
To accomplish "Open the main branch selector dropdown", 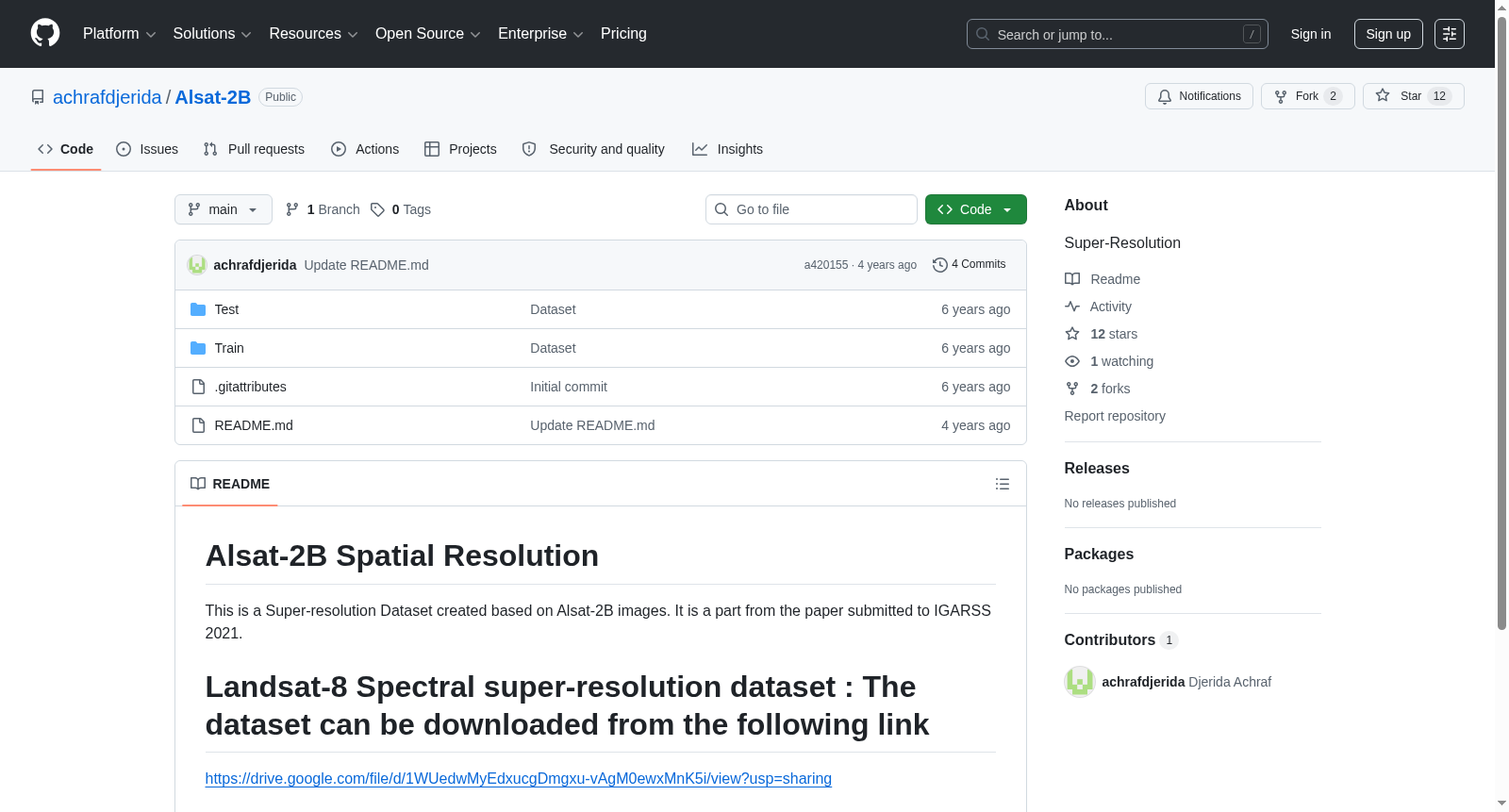I will (x=224, y=209).
